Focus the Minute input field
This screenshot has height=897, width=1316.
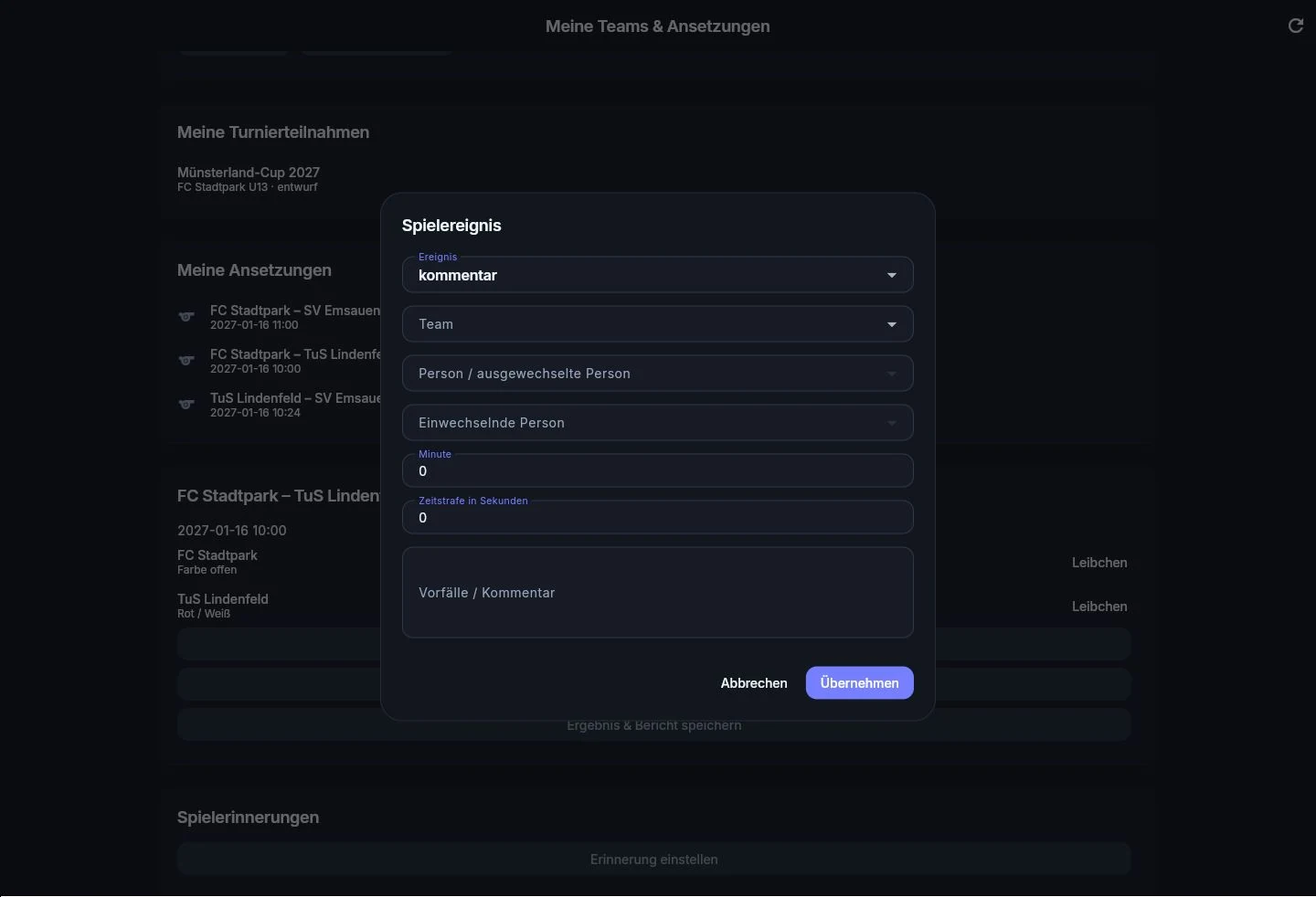coord(658,470)
